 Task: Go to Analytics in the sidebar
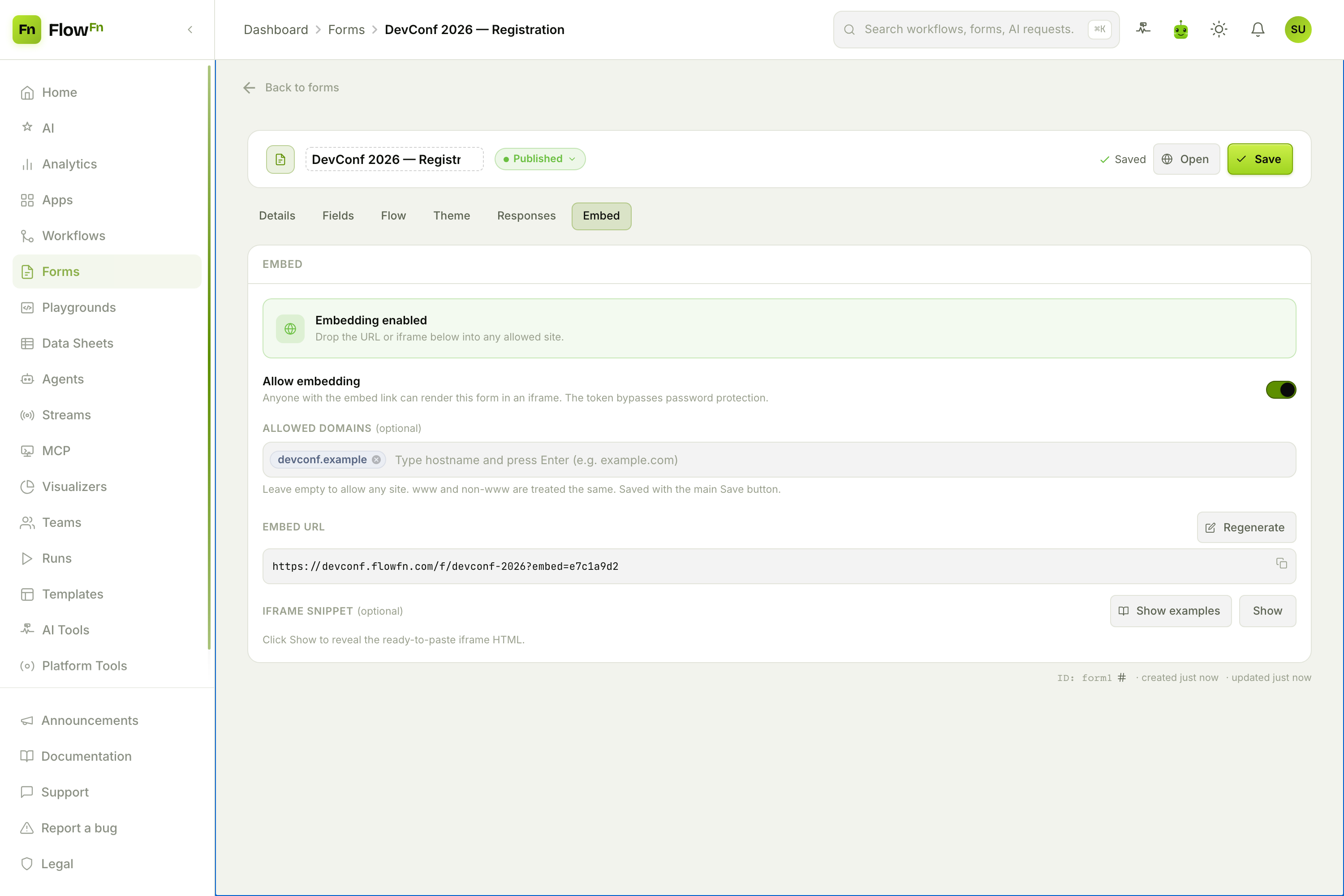tap(107, 164)
